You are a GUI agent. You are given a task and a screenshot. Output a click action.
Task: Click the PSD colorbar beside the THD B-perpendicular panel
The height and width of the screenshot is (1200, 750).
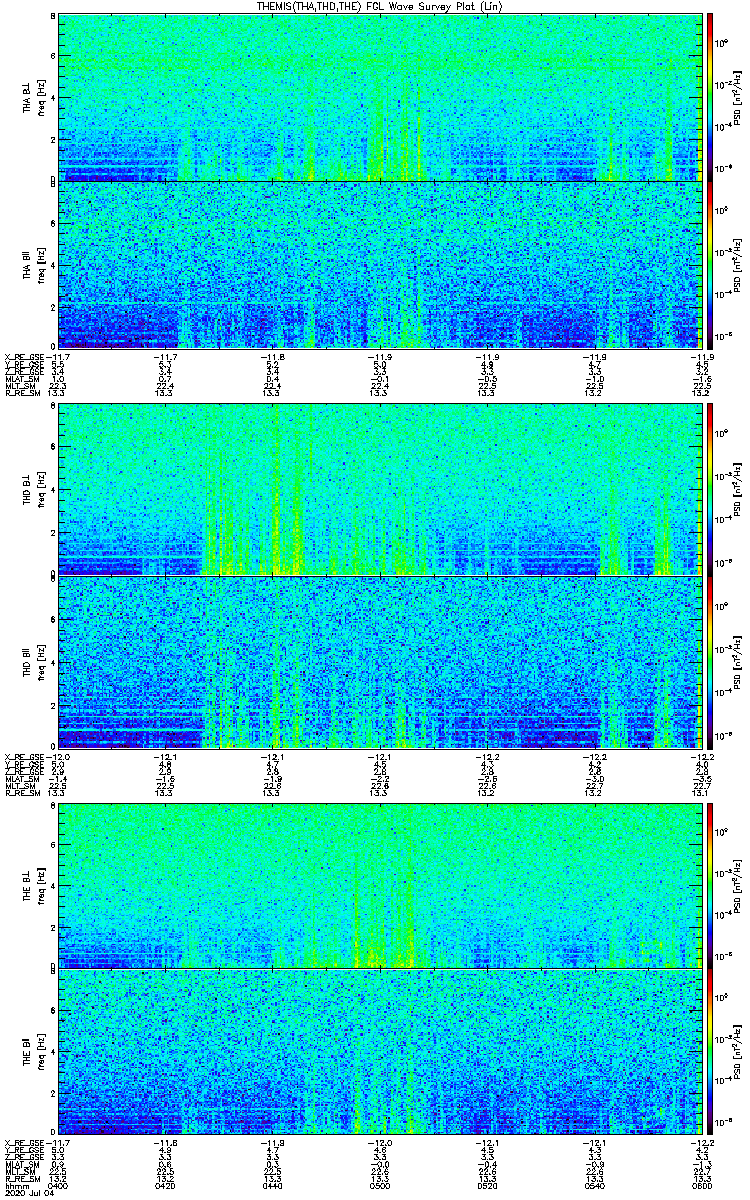710,489
